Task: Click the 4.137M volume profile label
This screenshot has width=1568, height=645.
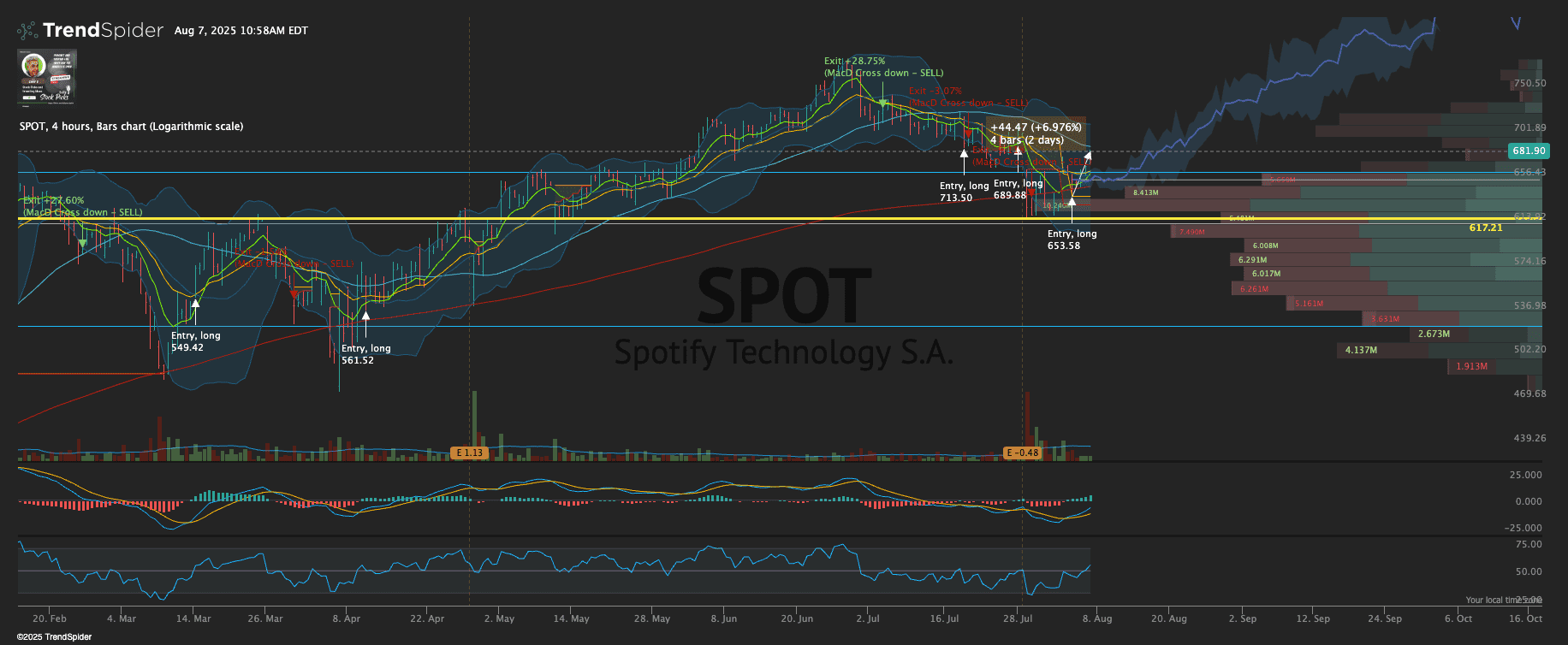Action: [x=1361, y=350]
